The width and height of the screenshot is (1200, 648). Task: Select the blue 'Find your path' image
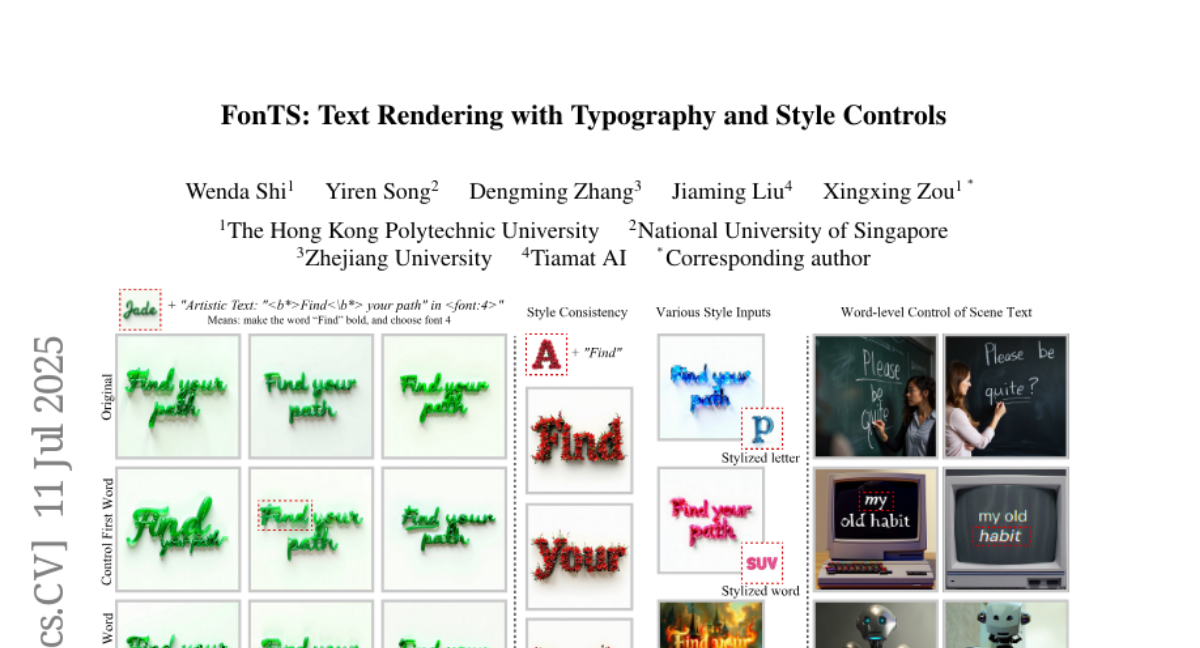(710, 386)
